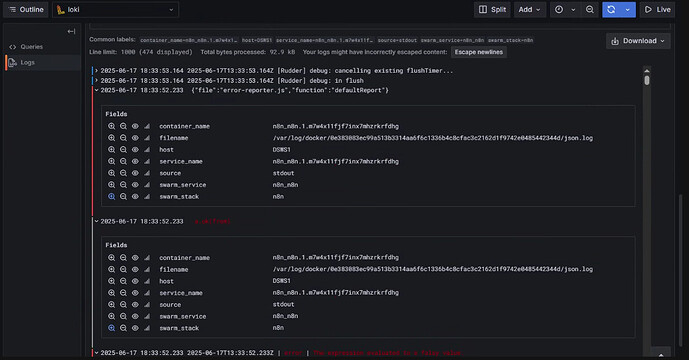Toggle eye icon for service_name in first Fields block

[135, 161]
